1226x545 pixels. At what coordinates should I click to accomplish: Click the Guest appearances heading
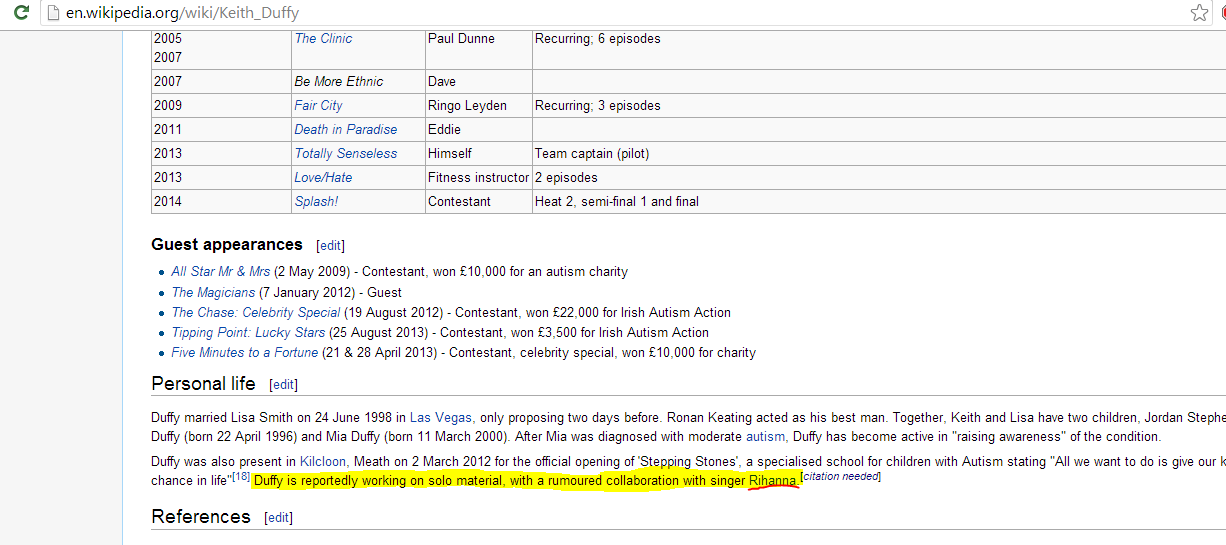click(x=227, y=245)
